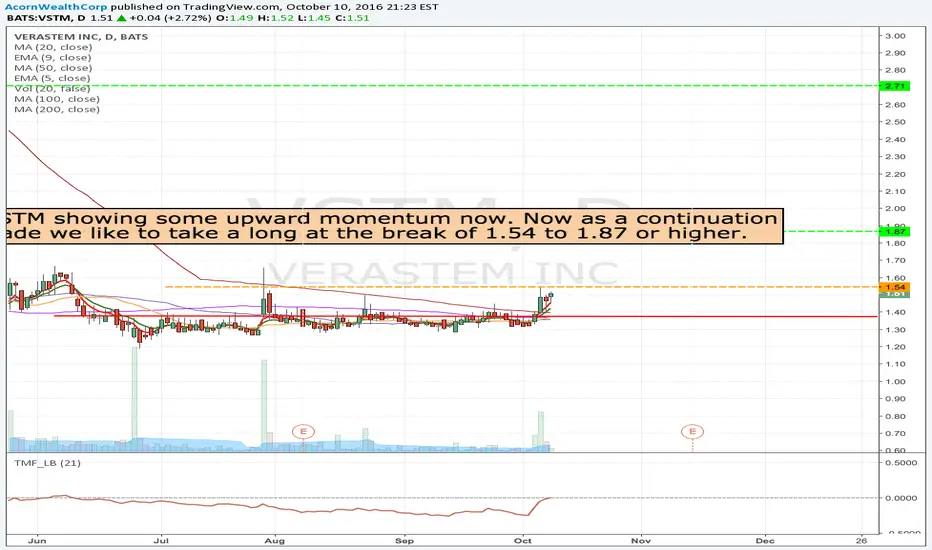This screenshot has width=932, height=550.
Task: Click the Vol (20, false) indicator label
Action: (x=52, y=89)
